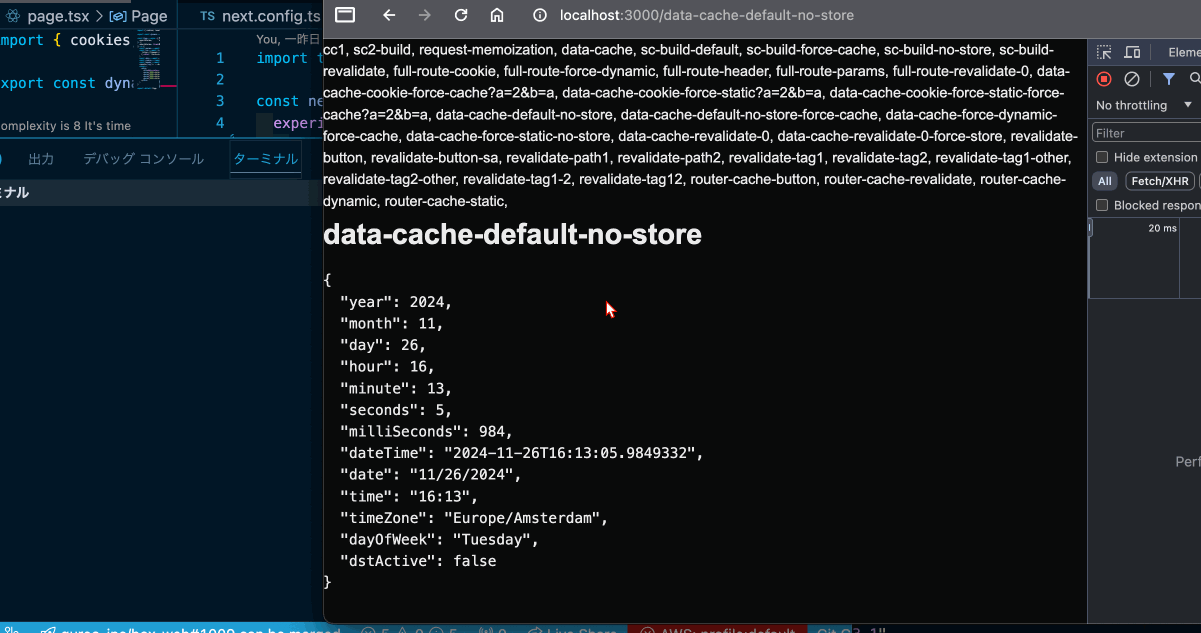Reload the page with the refresh icon
Image resolution: width=1201 pixels, height=633 pixels.
coord(461,15)
